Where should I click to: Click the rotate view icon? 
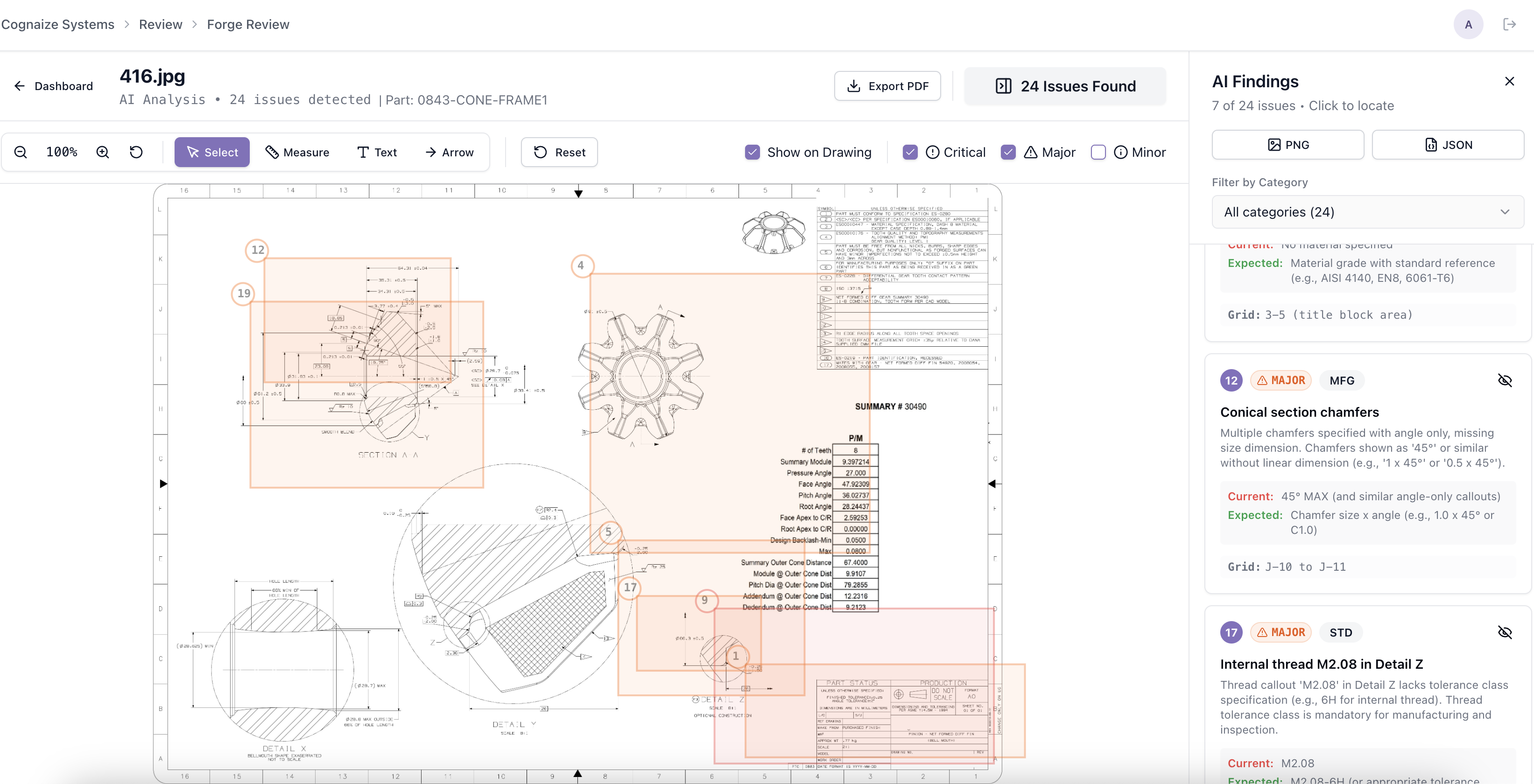(x=136, y=153)
